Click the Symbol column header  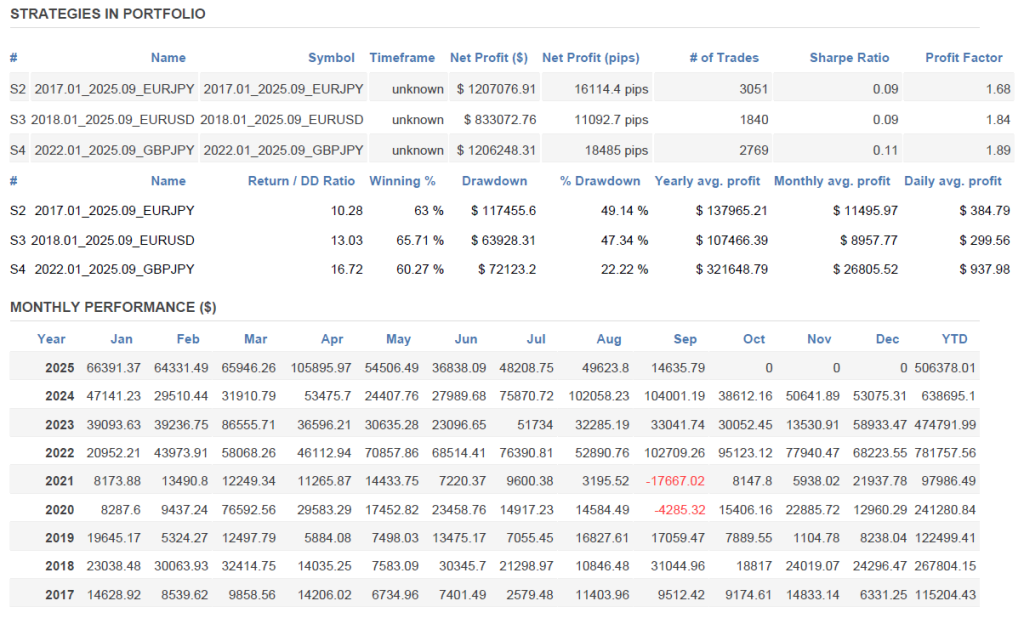[x=331, y=58]
